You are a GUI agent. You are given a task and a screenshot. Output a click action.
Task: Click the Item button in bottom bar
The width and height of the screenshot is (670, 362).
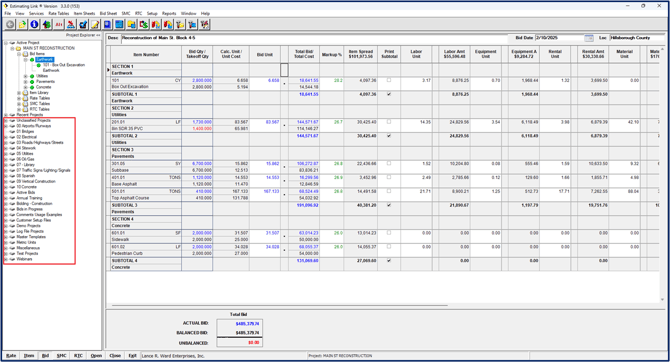29,356
